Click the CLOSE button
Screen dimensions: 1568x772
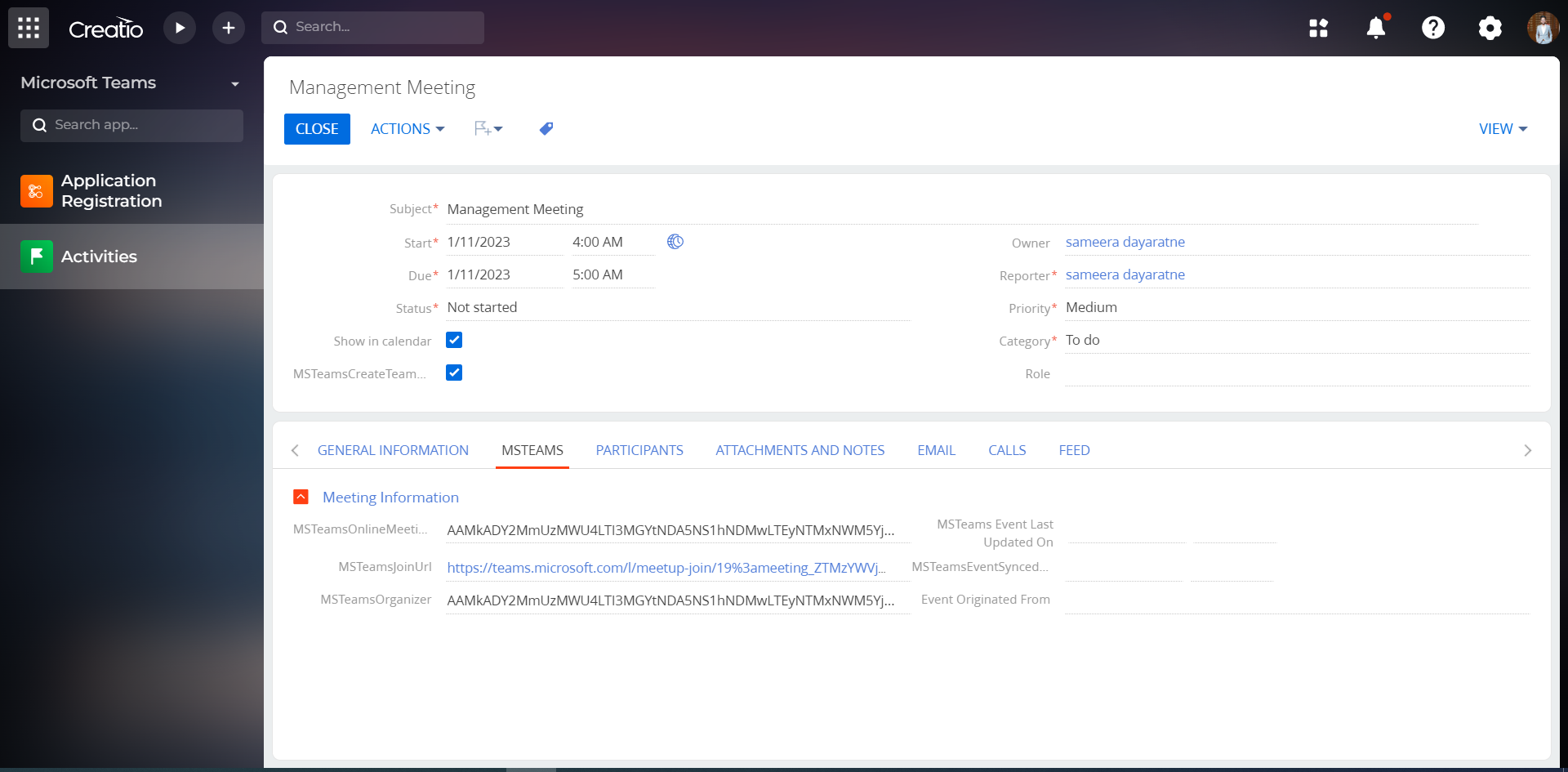point(317,128)
